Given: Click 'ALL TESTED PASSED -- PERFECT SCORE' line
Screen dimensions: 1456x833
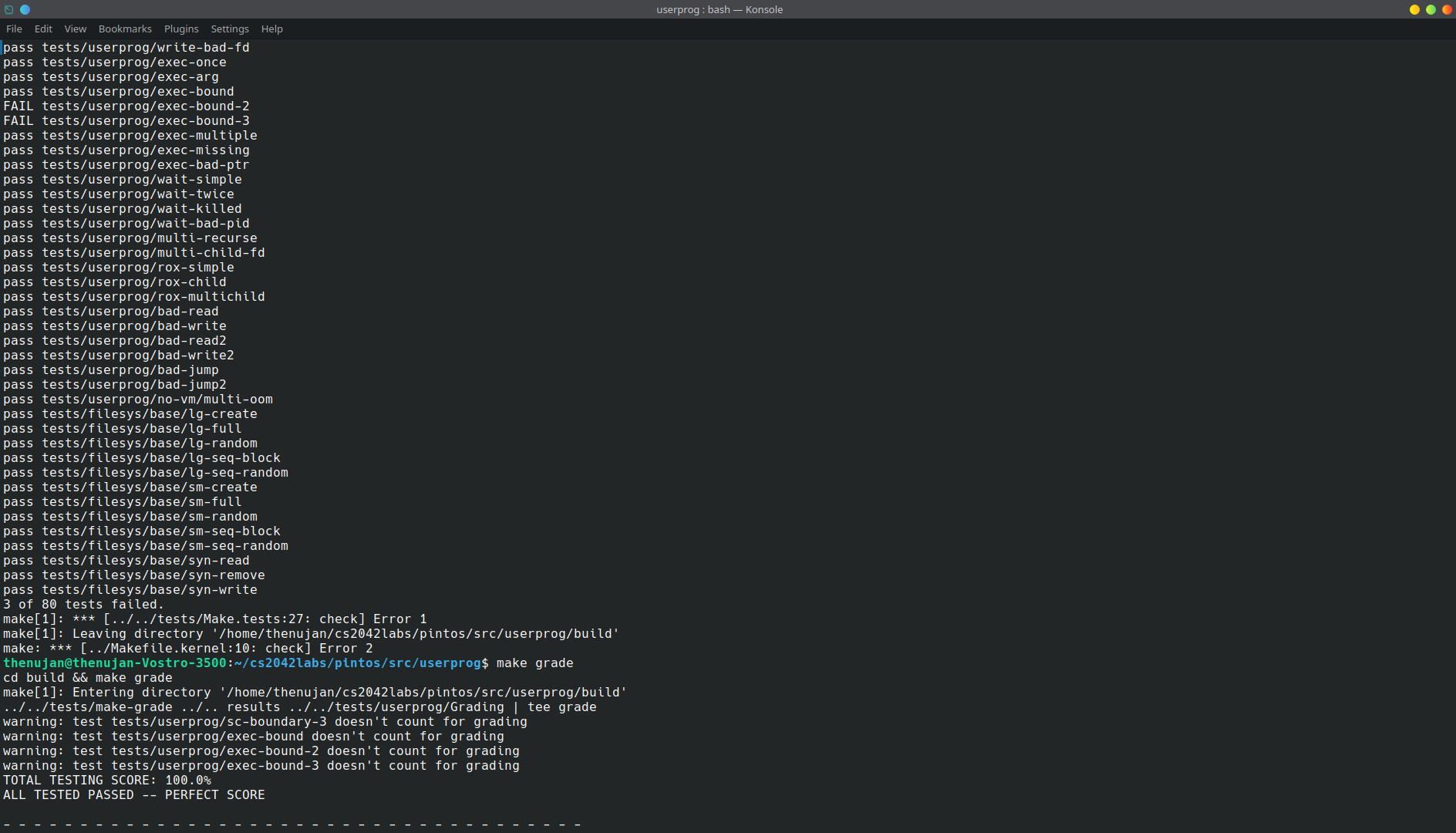Looking at the screenshot, I should click(x=134, y=795).
